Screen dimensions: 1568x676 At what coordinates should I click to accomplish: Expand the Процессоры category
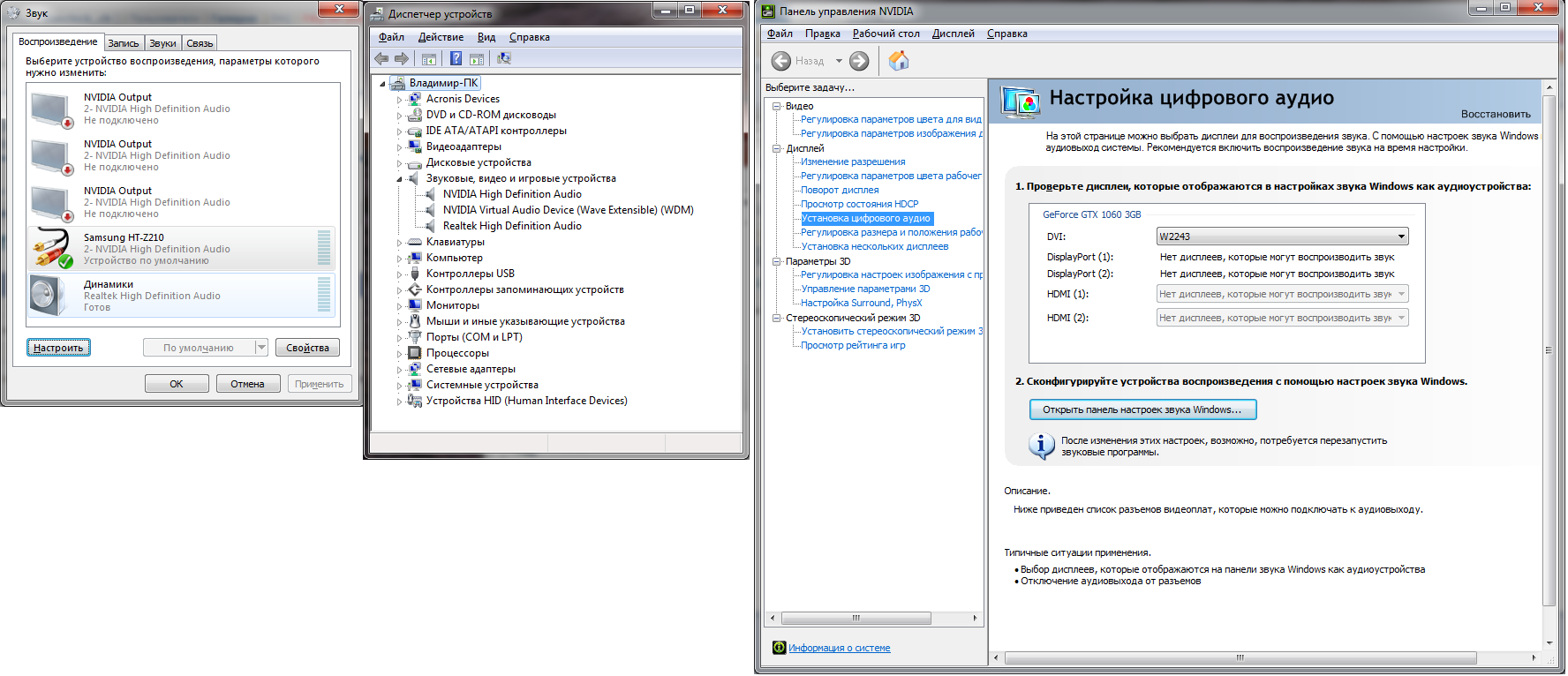tap(399, 354)
